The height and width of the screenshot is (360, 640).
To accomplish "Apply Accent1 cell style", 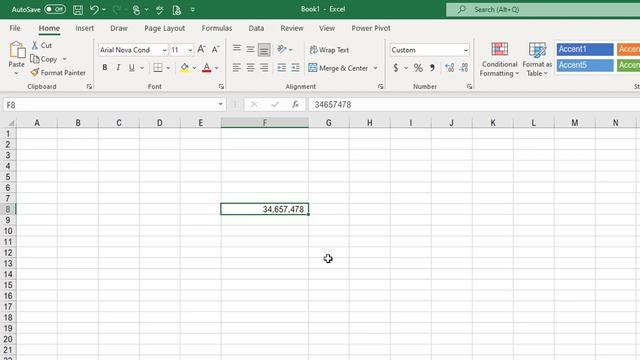I will point(584,49).
